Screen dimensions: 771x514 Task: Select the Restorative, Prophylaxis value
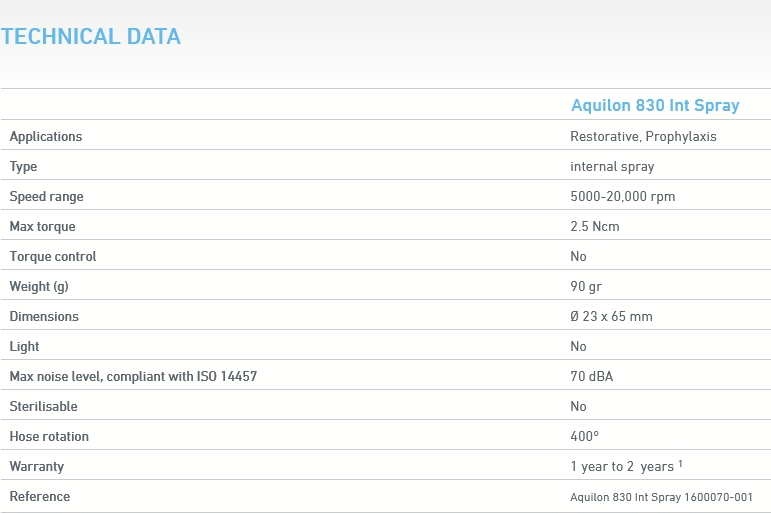643,136
